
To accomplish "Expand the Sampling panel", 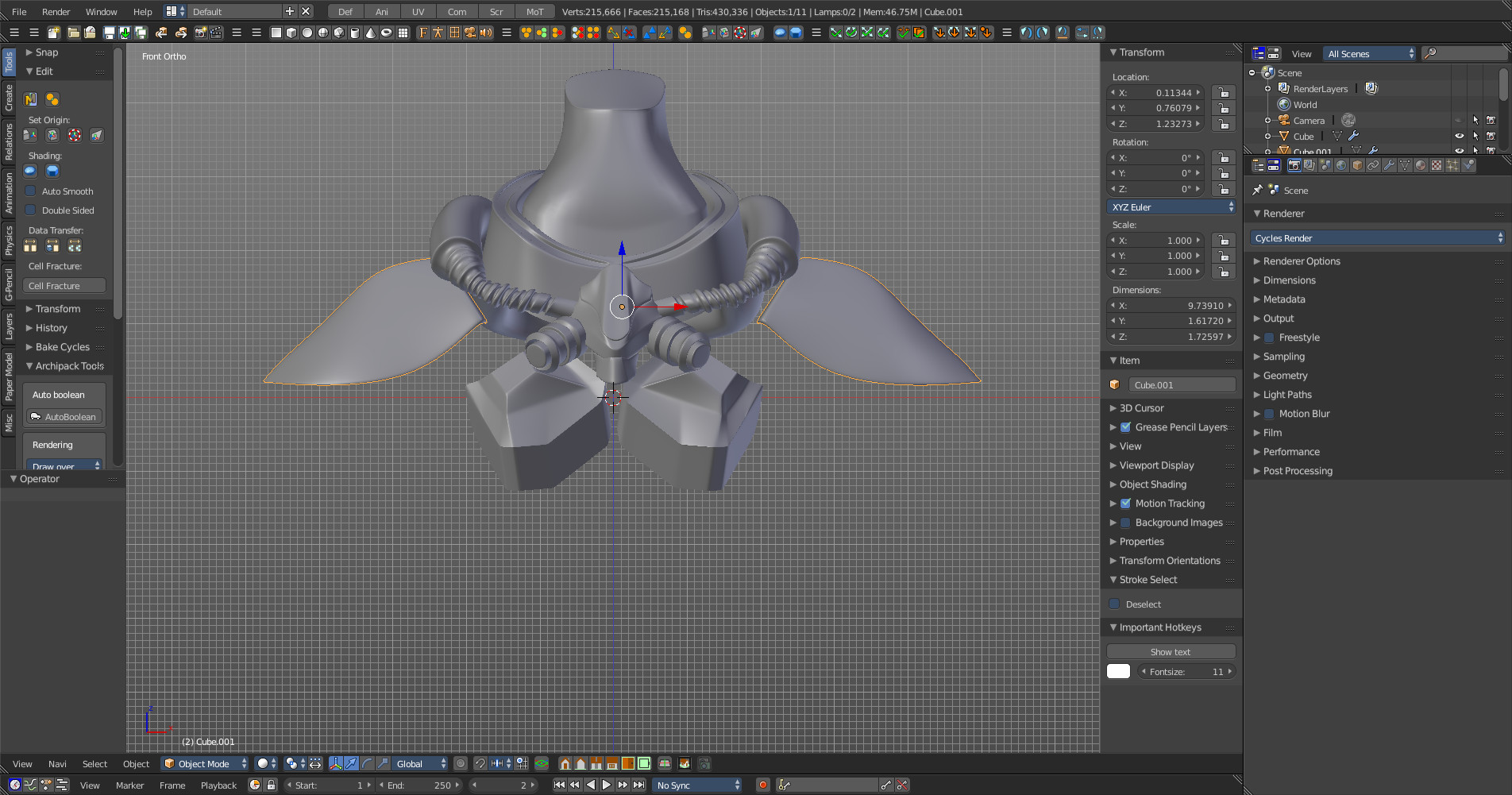I will [1284, 357].
